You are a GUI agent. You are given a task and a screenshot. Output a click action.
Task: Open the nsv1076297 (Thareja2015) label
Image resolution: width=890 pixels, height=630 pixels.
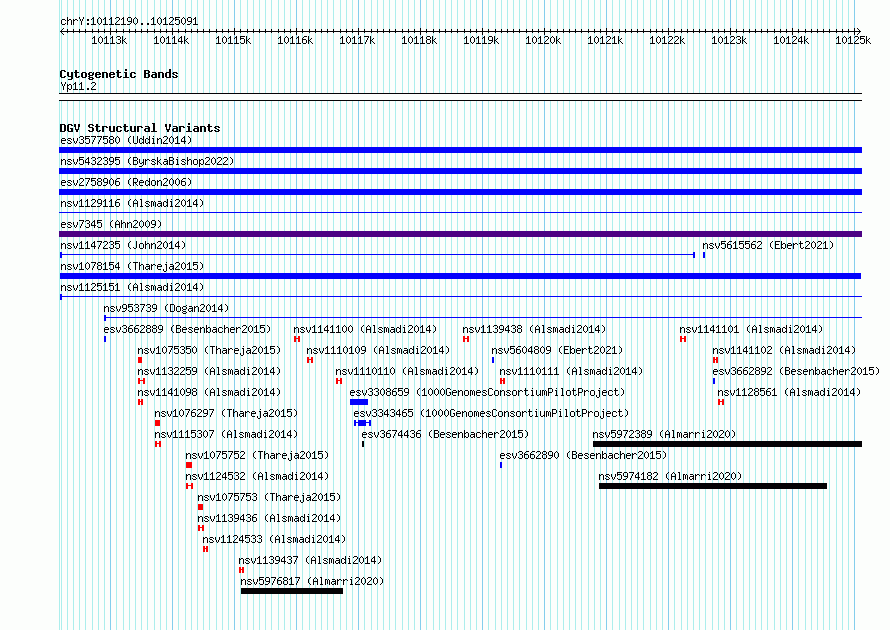click(x=226, y=413)
